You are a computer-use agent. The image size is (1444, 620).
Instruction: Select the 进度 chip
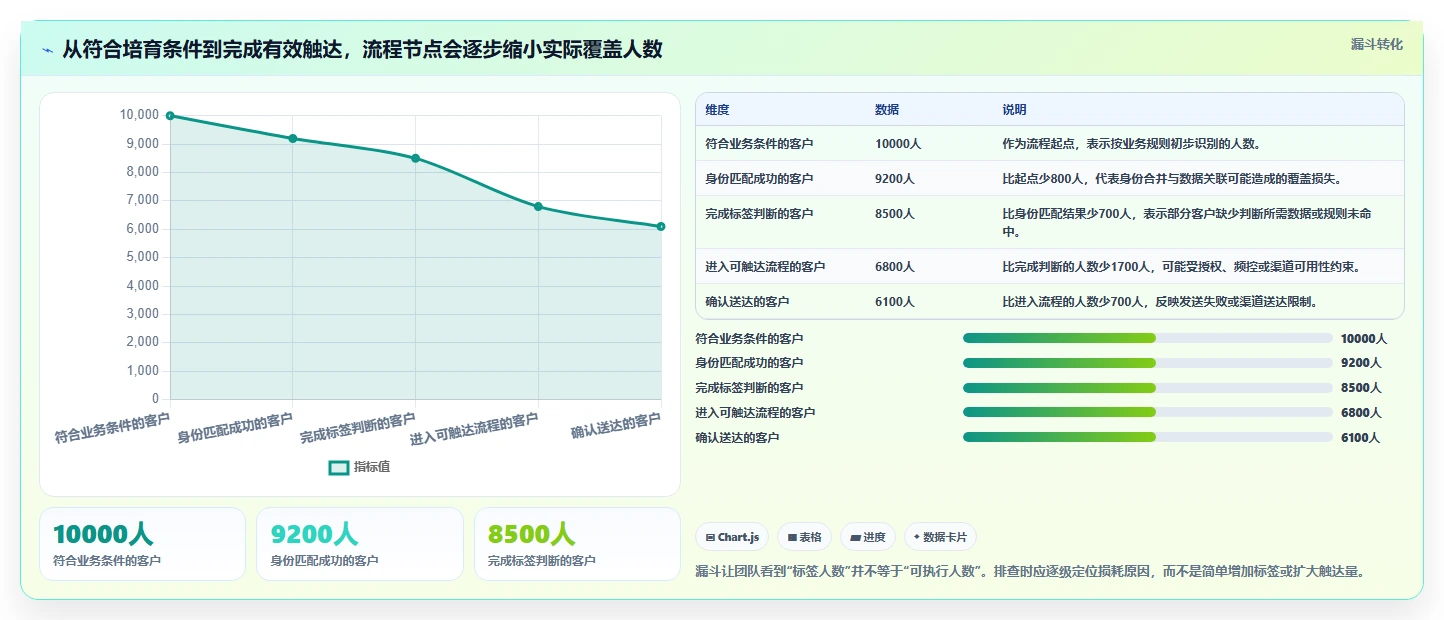[868, 537]
